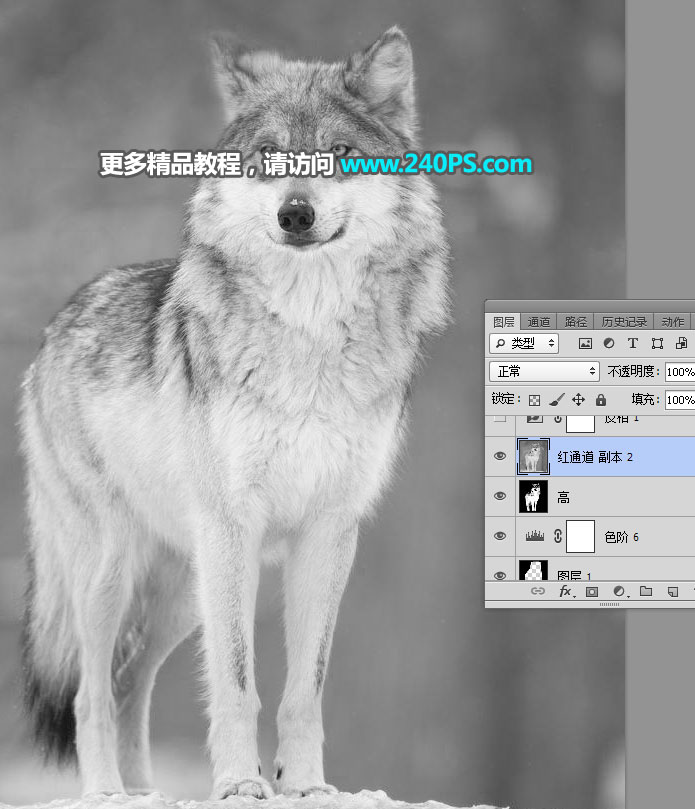The width and height of the screenshot is (695, 809).
Task: Click lock position move icon
Action: 578,399
